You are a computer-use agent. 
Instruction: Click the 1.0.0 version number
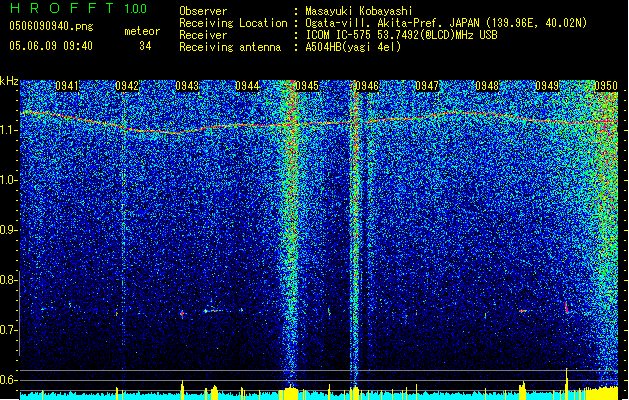[x=135, y=9]
